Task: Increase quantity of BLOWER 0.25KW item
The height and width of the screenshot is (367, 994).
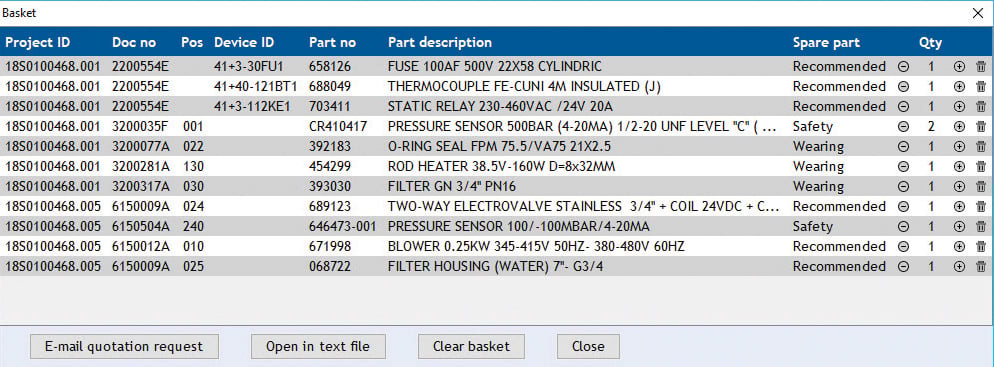Action: (x=959, y=247)
